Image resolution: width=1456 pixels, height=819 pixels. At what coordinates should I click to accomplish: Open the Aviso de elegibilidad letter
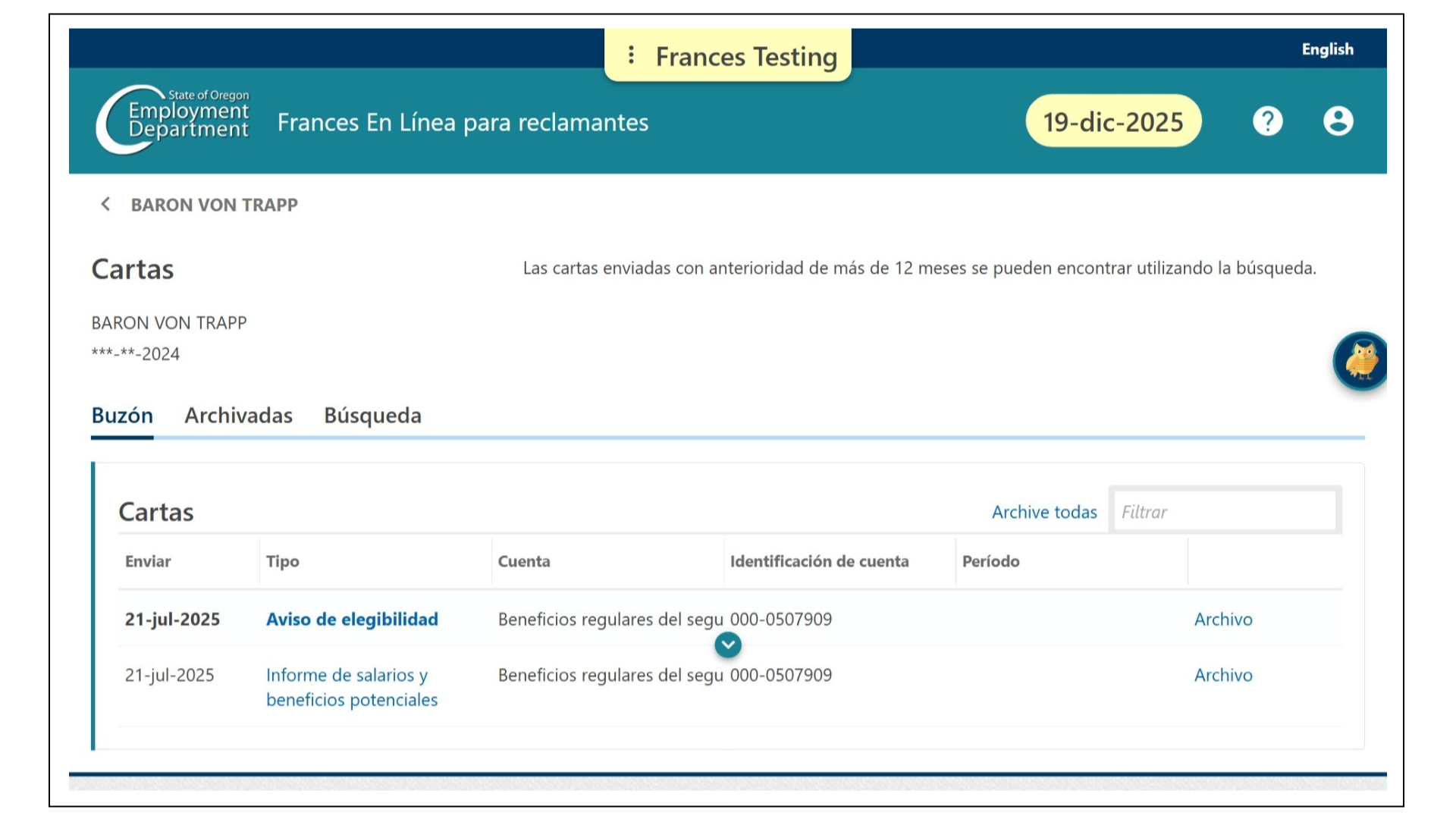click(x=352, y=620)
